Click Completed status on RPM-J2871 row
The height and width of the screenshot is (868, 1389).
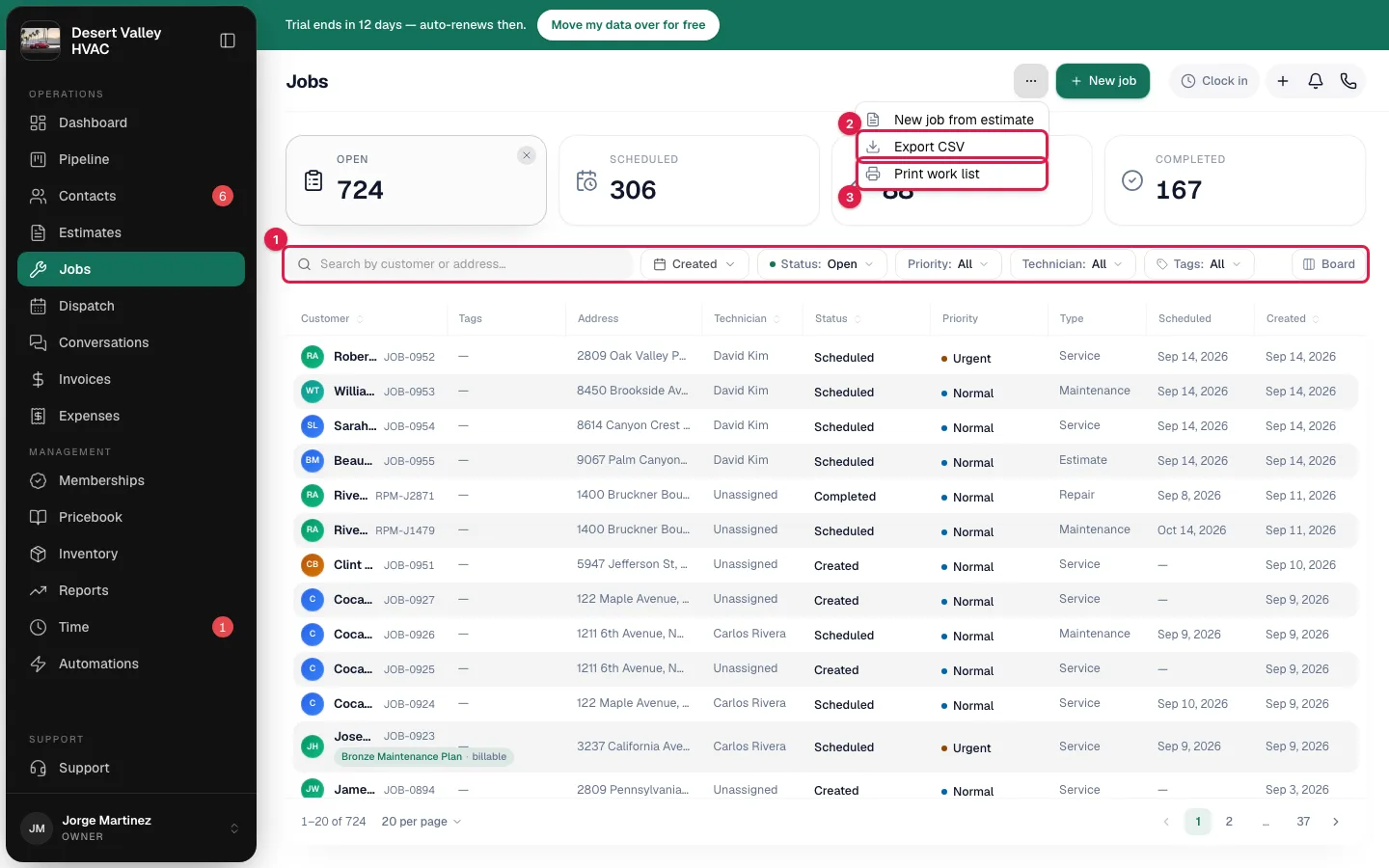coord(845,497)
